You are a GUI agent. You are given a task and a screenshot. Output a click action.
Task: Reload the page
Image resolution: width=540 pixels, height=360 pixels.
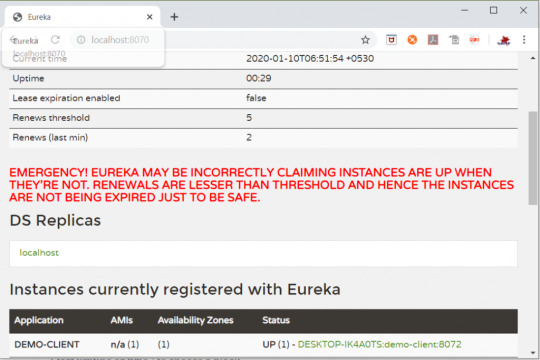(x=55, y=40)
